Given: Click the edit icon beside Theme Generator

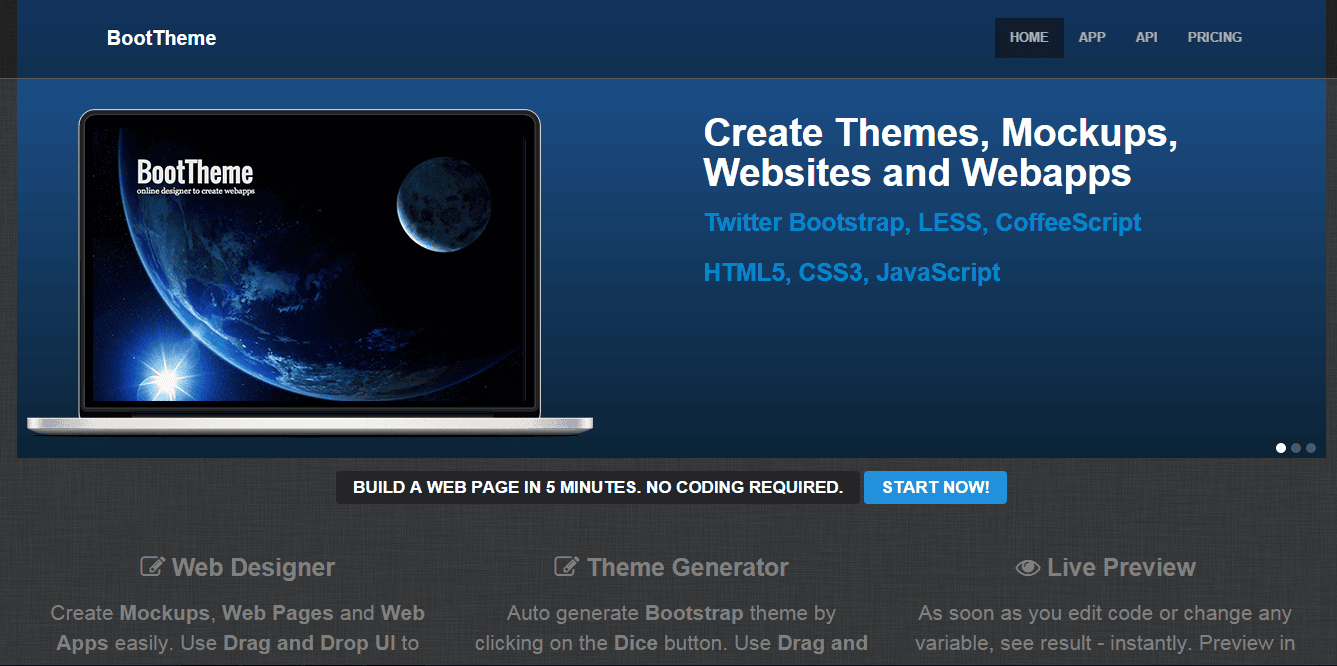Looking at the screenshot, I should pyautogui.click(x=567, y=568).
